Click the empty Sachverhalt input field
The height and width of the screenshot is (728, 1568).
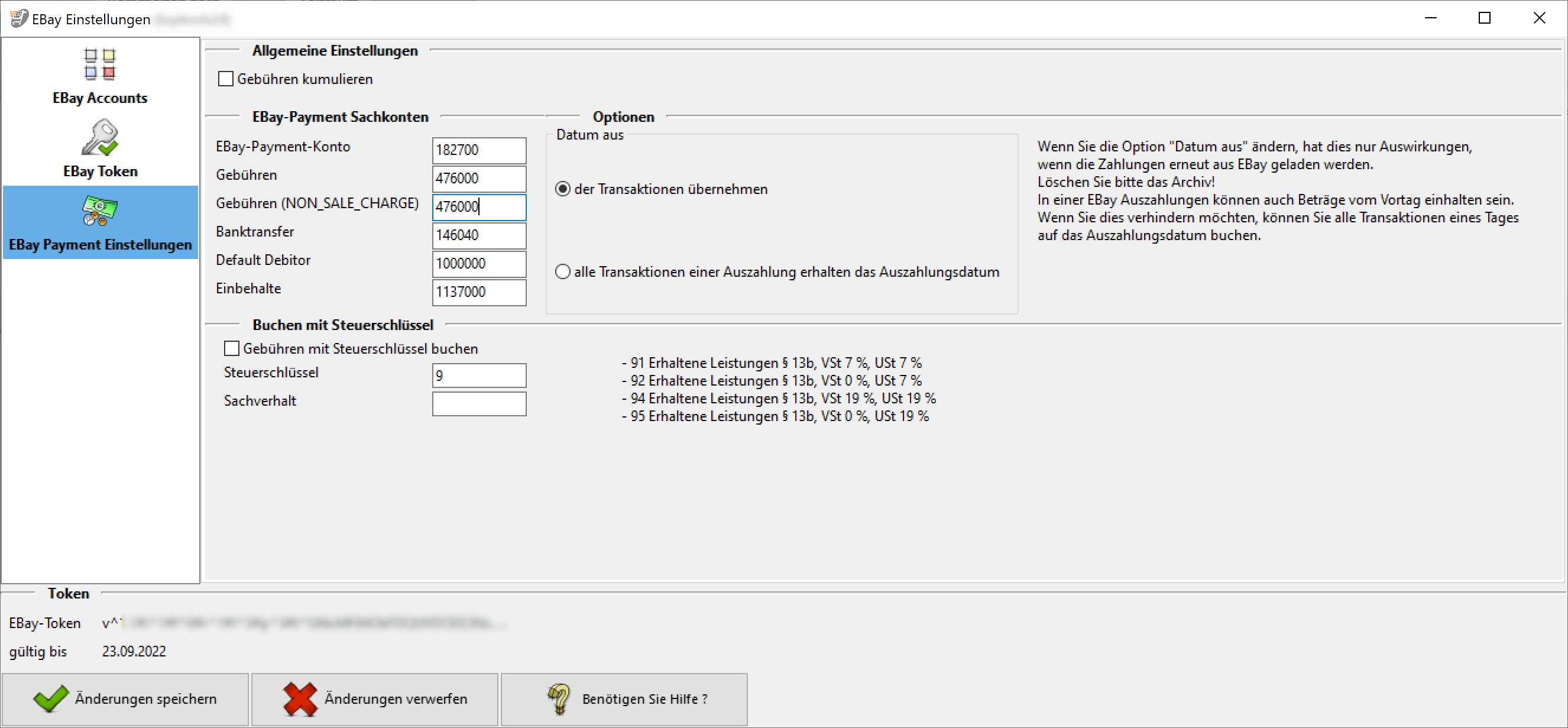(x=478, y=403)
